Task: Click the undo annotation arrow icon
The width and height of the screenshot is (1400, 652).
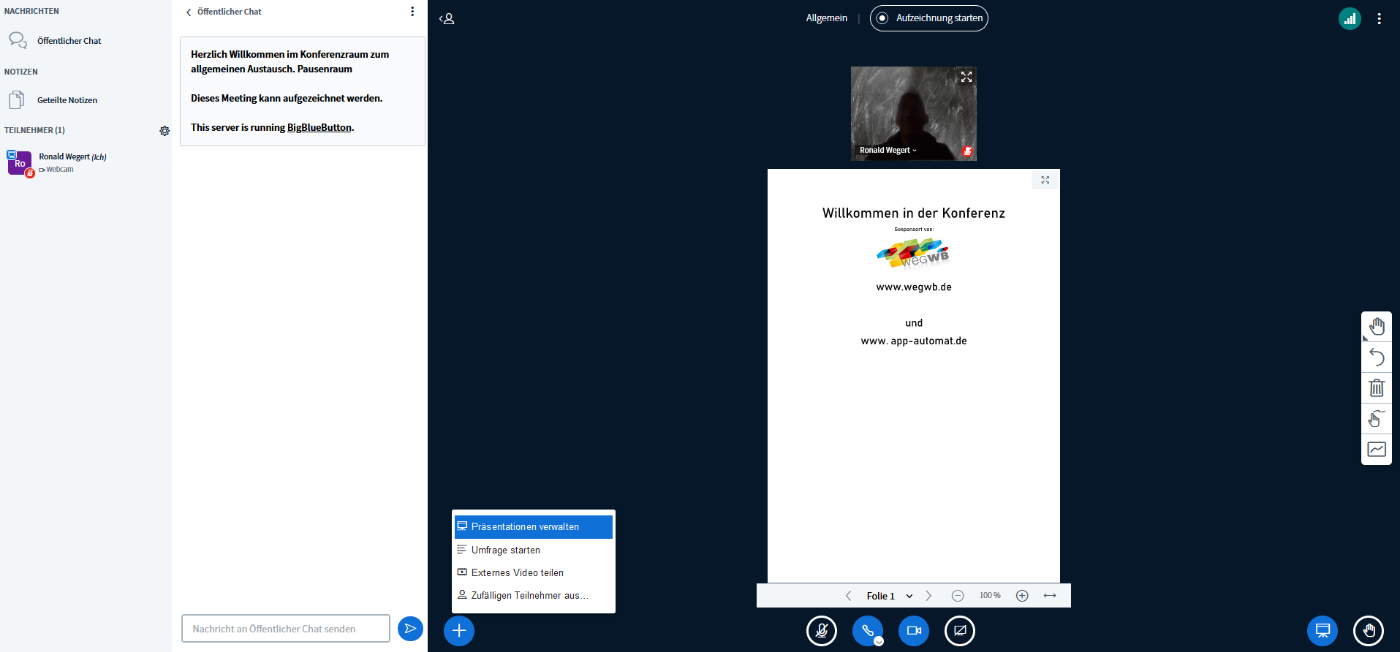Action: click(1376, 357)
